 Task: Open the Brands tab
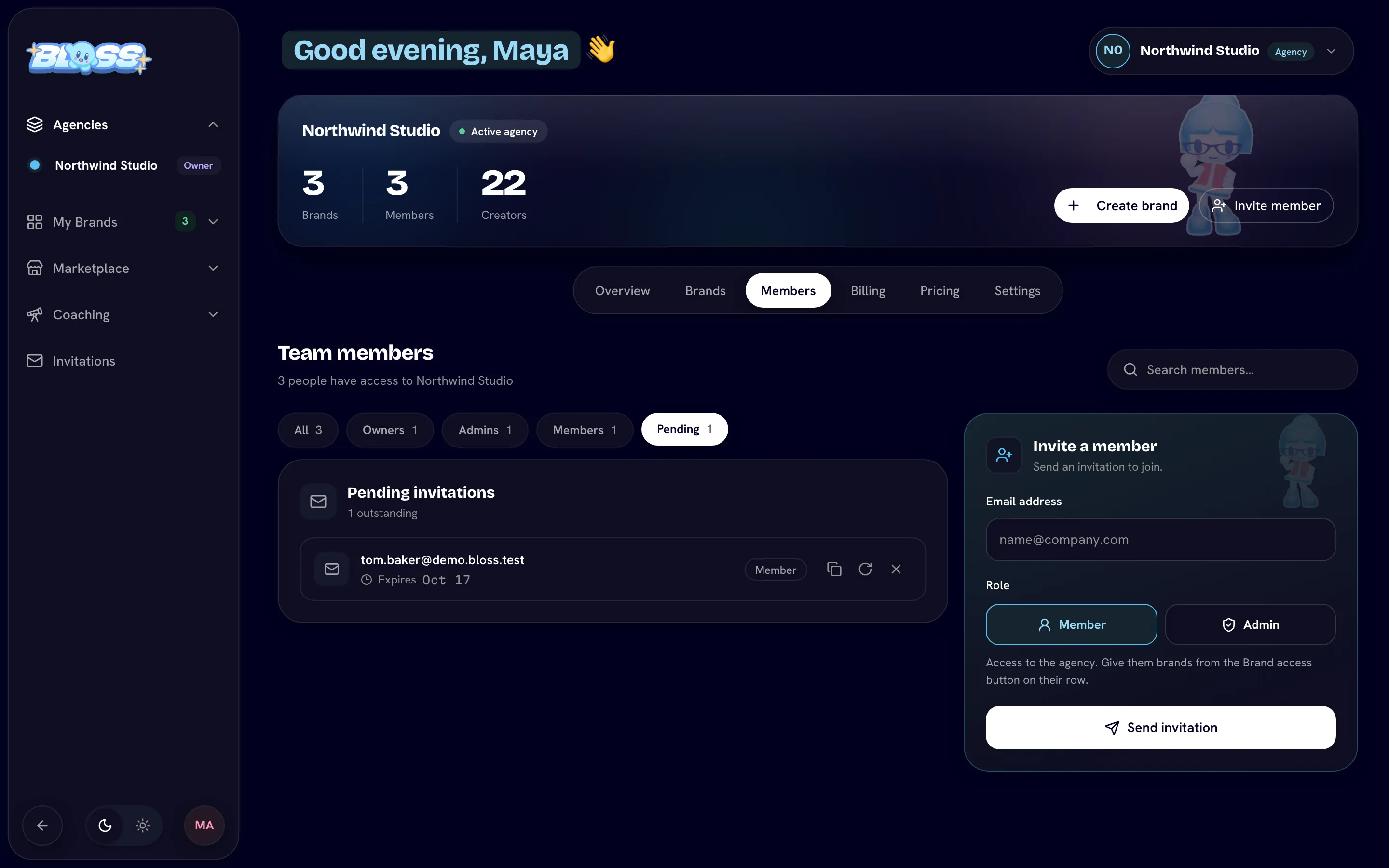coord(706,290)
